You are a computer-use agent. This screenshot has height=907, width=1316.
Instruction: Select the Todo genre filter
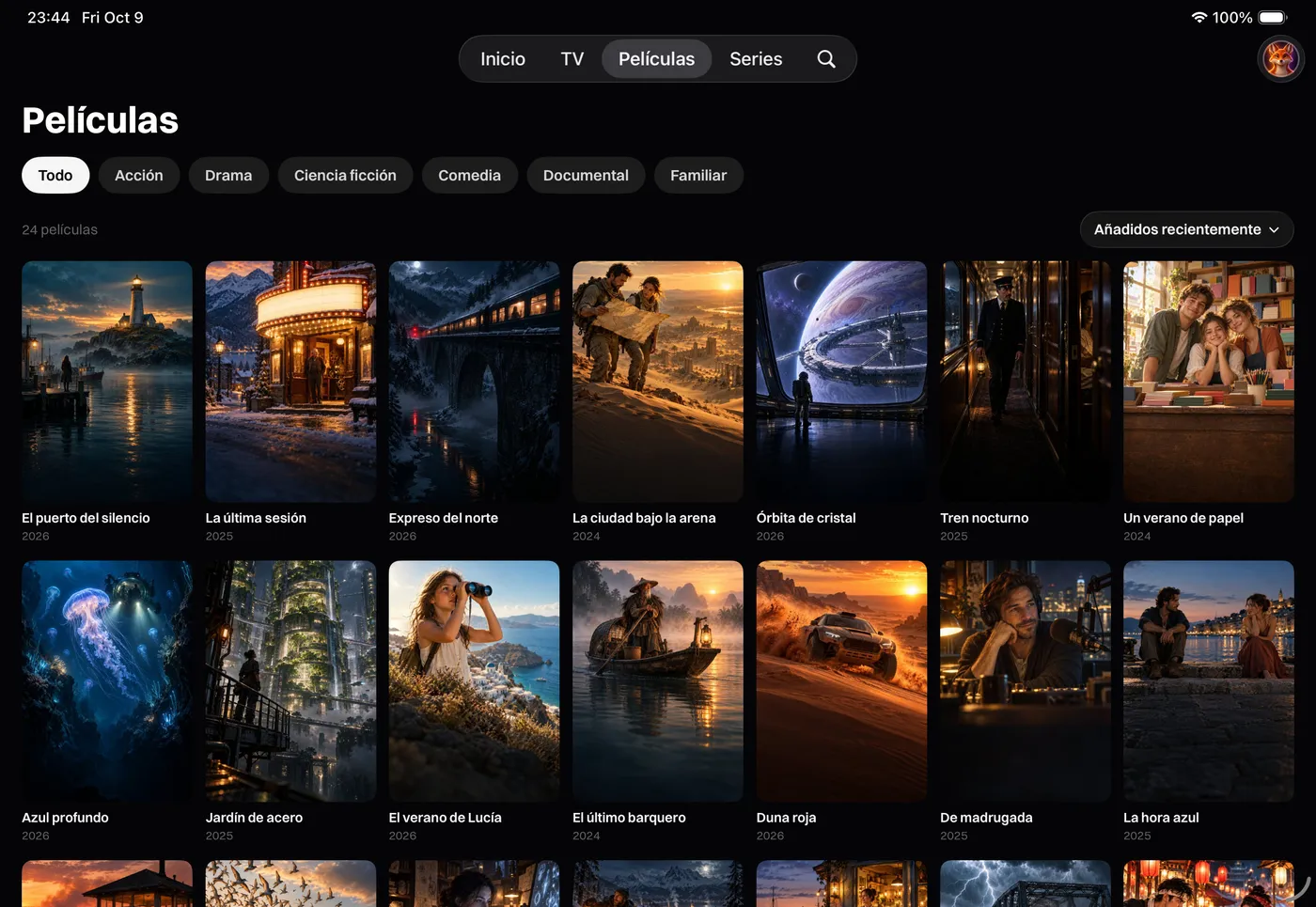(55, 176)
